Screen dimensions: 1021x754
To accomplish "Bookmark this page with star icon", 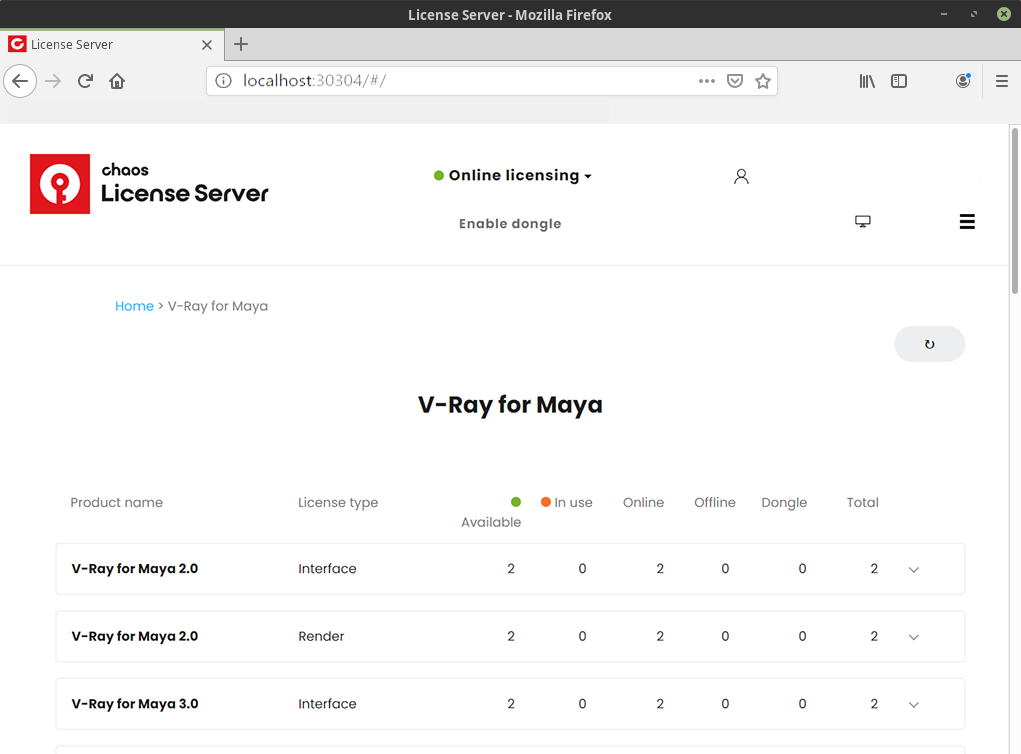I will tap(762, 81).
